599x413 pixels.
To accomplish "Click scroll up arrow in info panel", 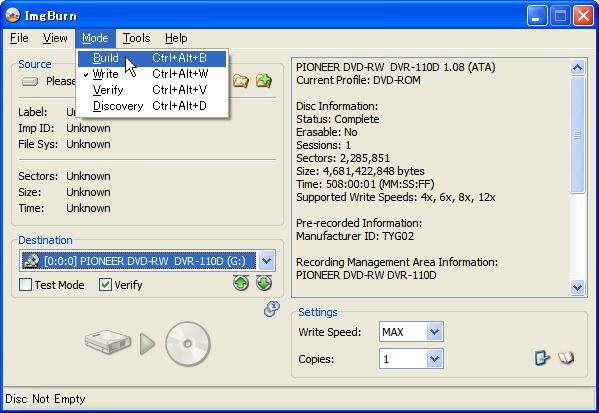I will (x=577, y=67).
